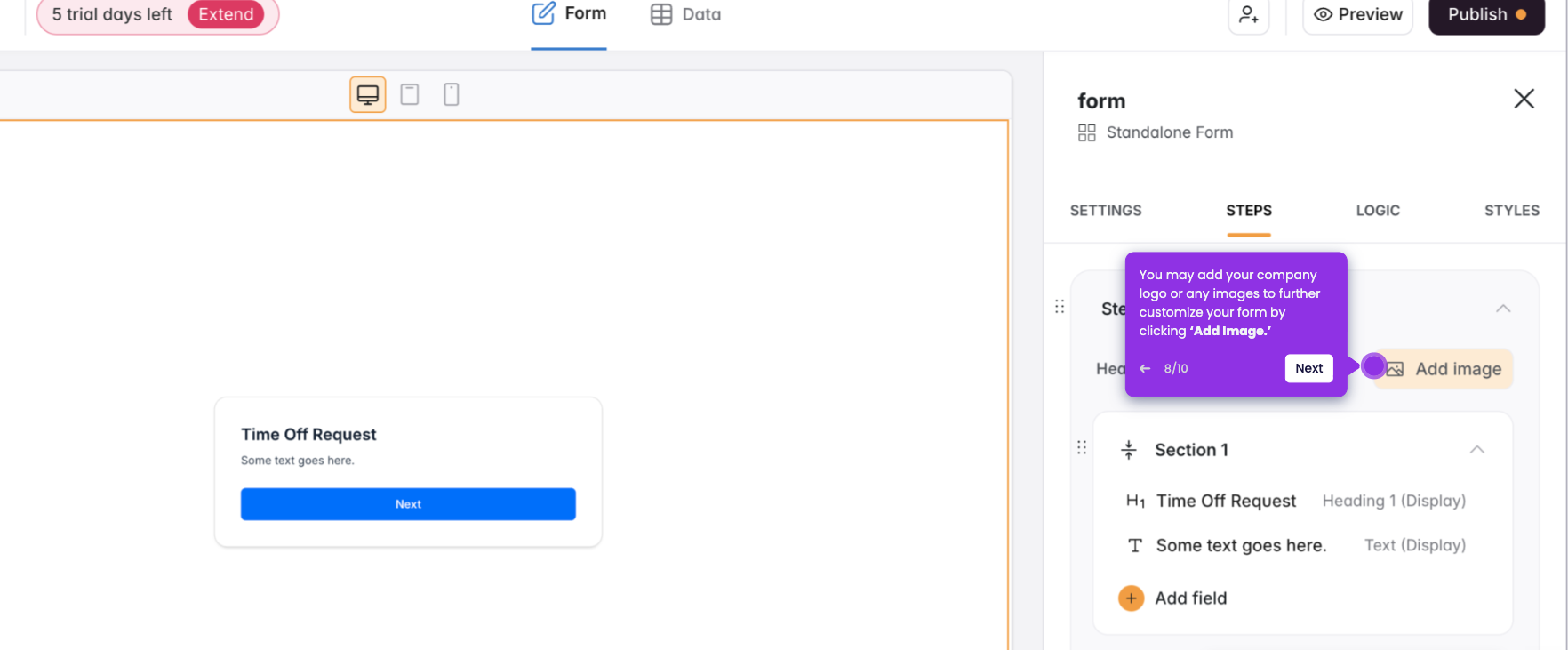Collapse Section 1 chevron

(1477, 450)
